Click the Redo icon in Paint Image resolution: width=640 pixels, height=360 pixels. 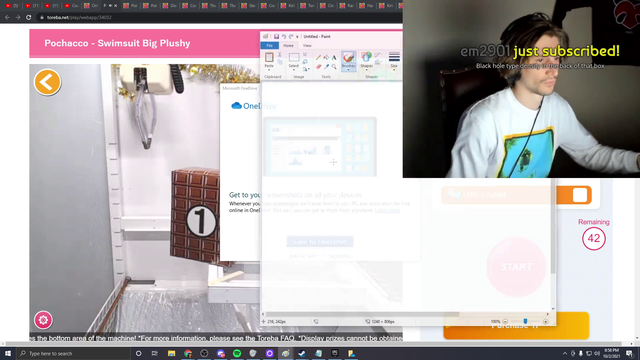point(291,36)
